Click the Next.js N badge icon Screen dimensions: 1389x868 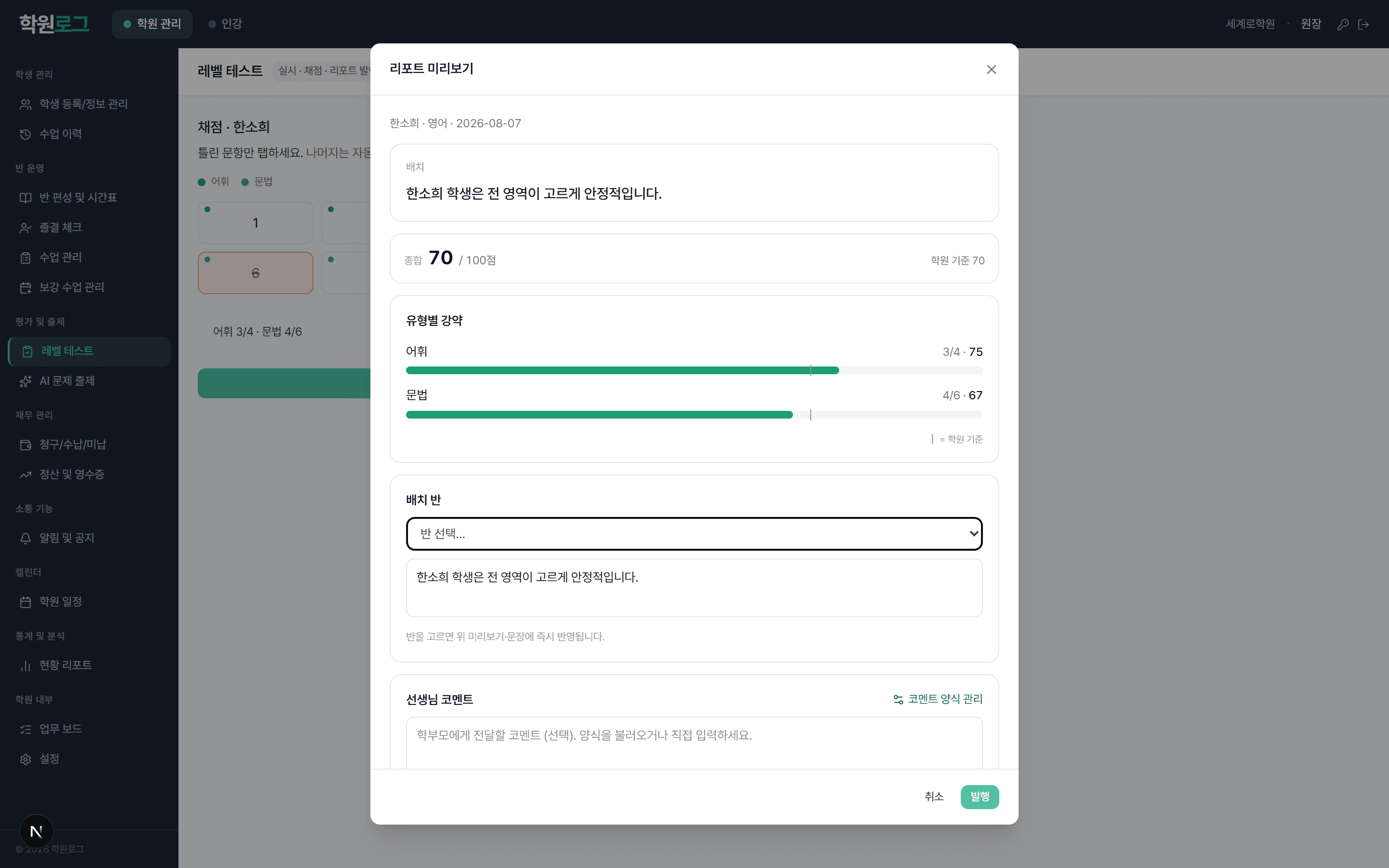(x=36, y=831)
